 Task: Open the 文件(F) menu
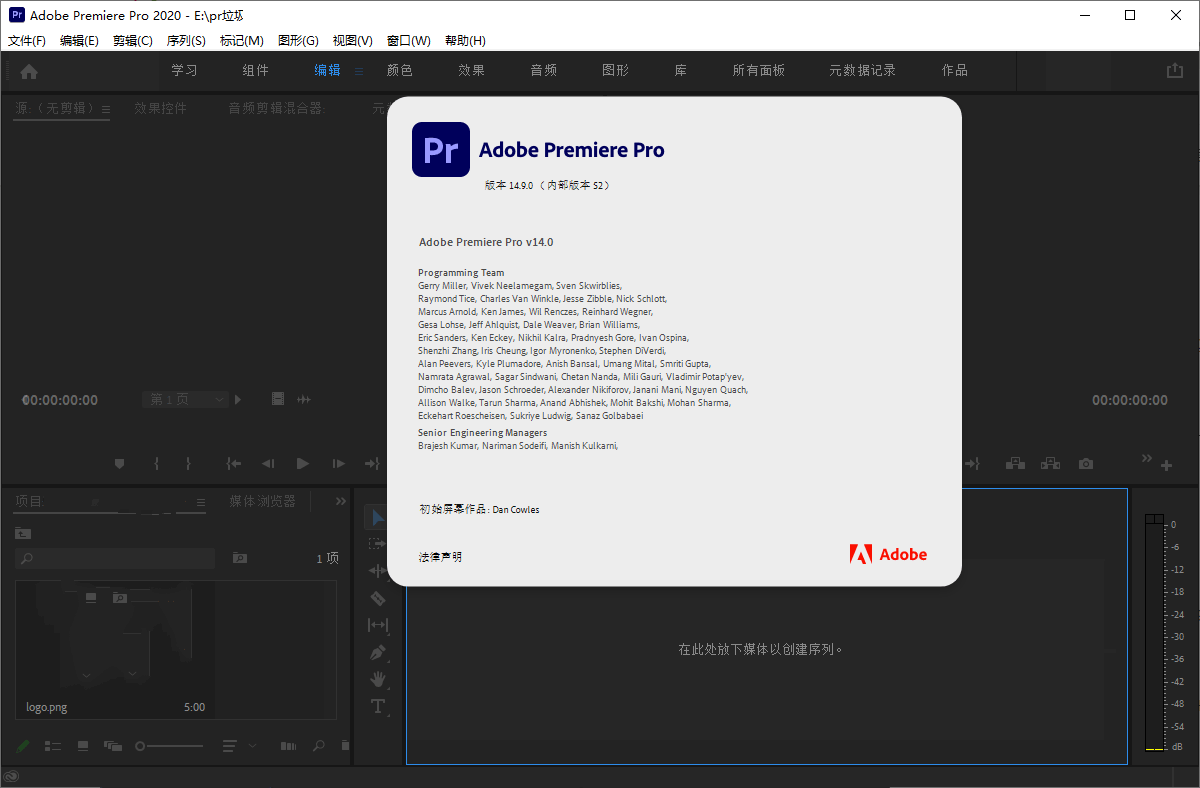tap(27, 41)
